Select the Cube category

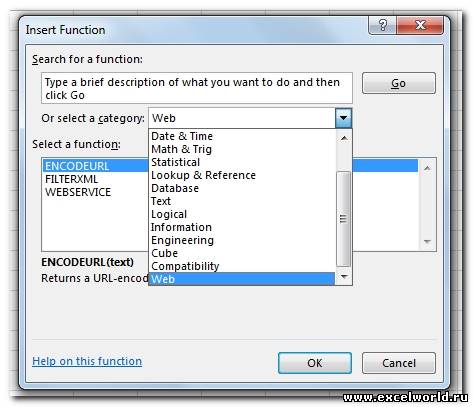242,253
